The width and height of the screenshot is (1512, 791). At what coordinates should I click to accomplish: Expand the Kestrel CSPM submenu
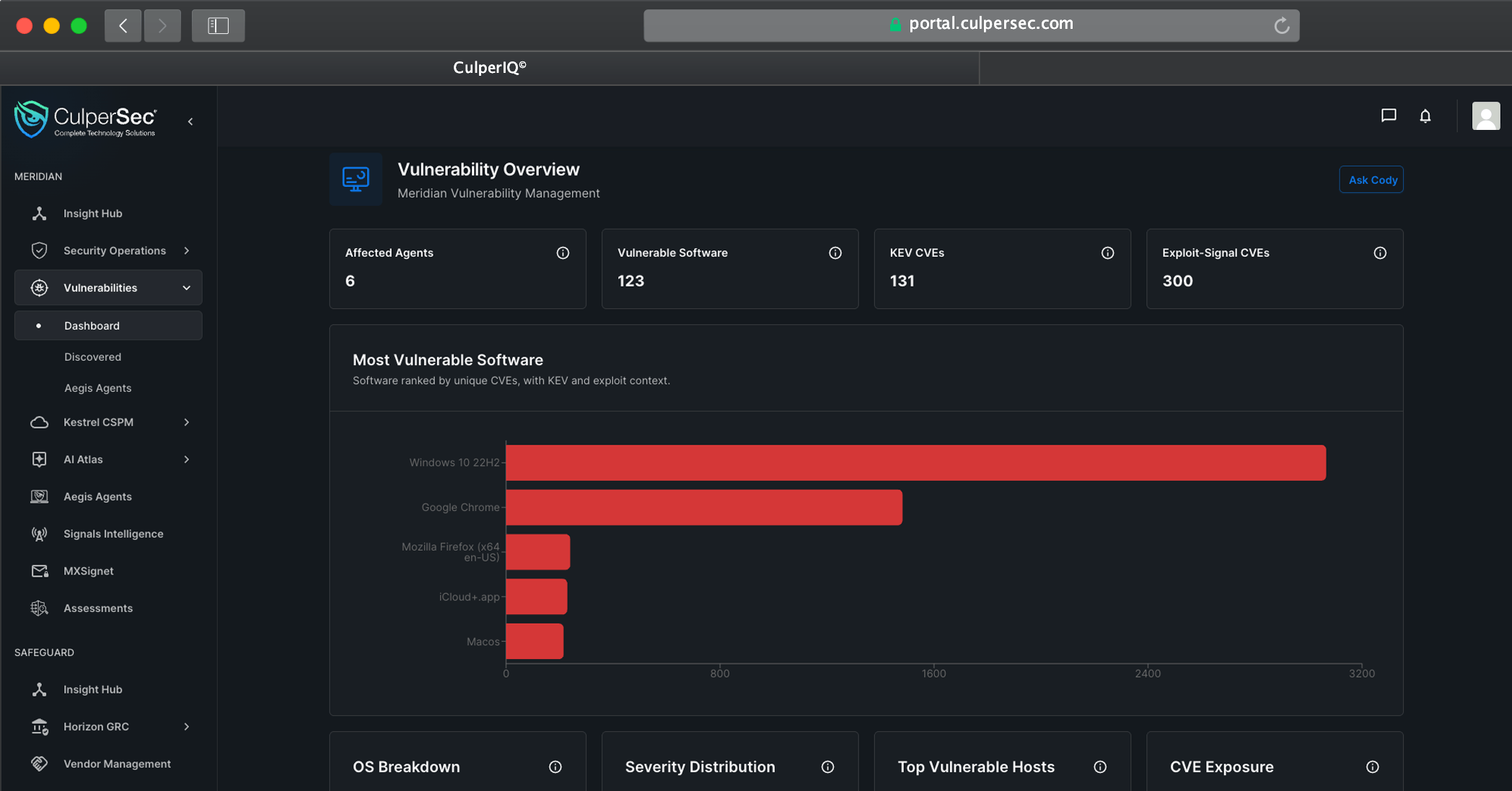click(187, 422)
